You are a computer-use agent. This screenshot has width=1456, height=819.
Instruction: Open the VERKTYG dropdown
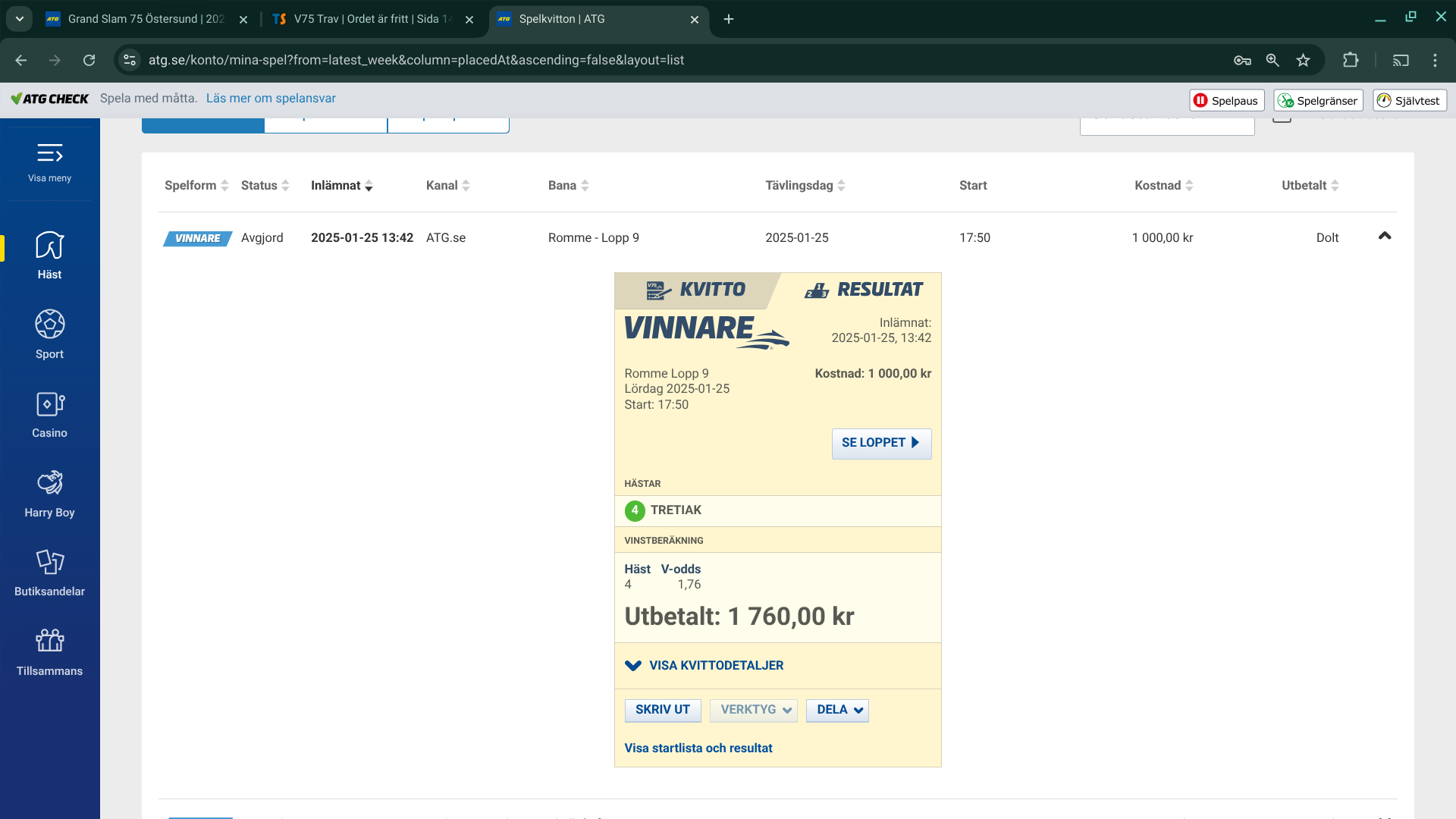(753, 710)
